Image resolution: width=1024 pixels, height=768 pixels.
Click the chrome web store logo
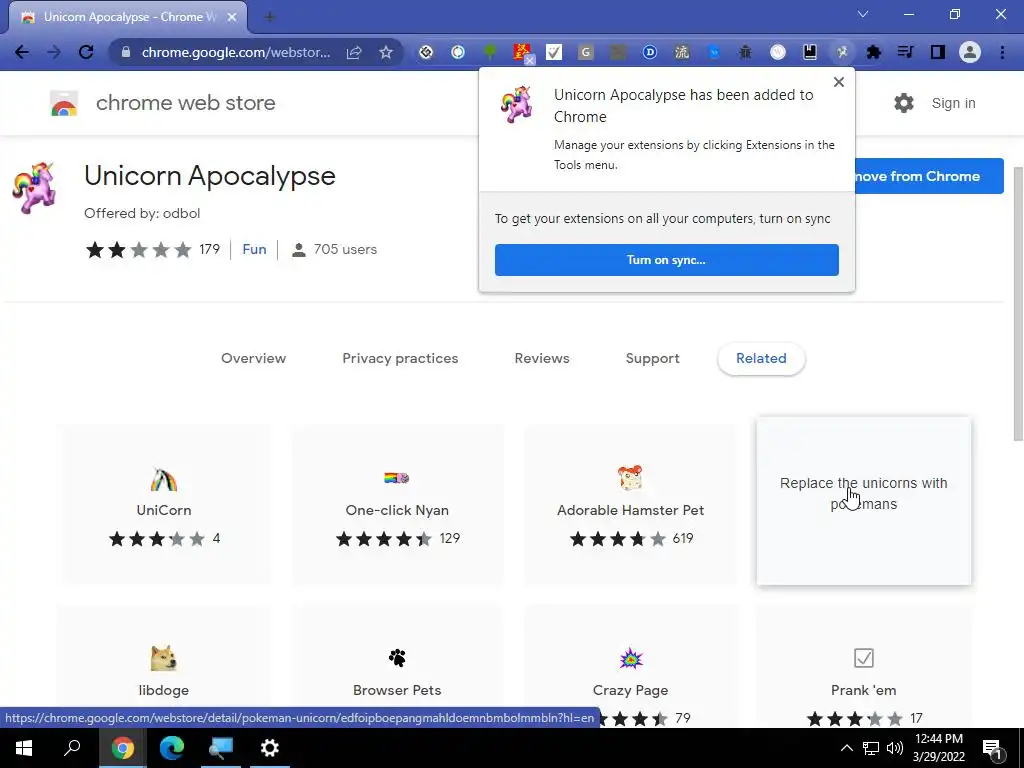[x=64, y=103]
